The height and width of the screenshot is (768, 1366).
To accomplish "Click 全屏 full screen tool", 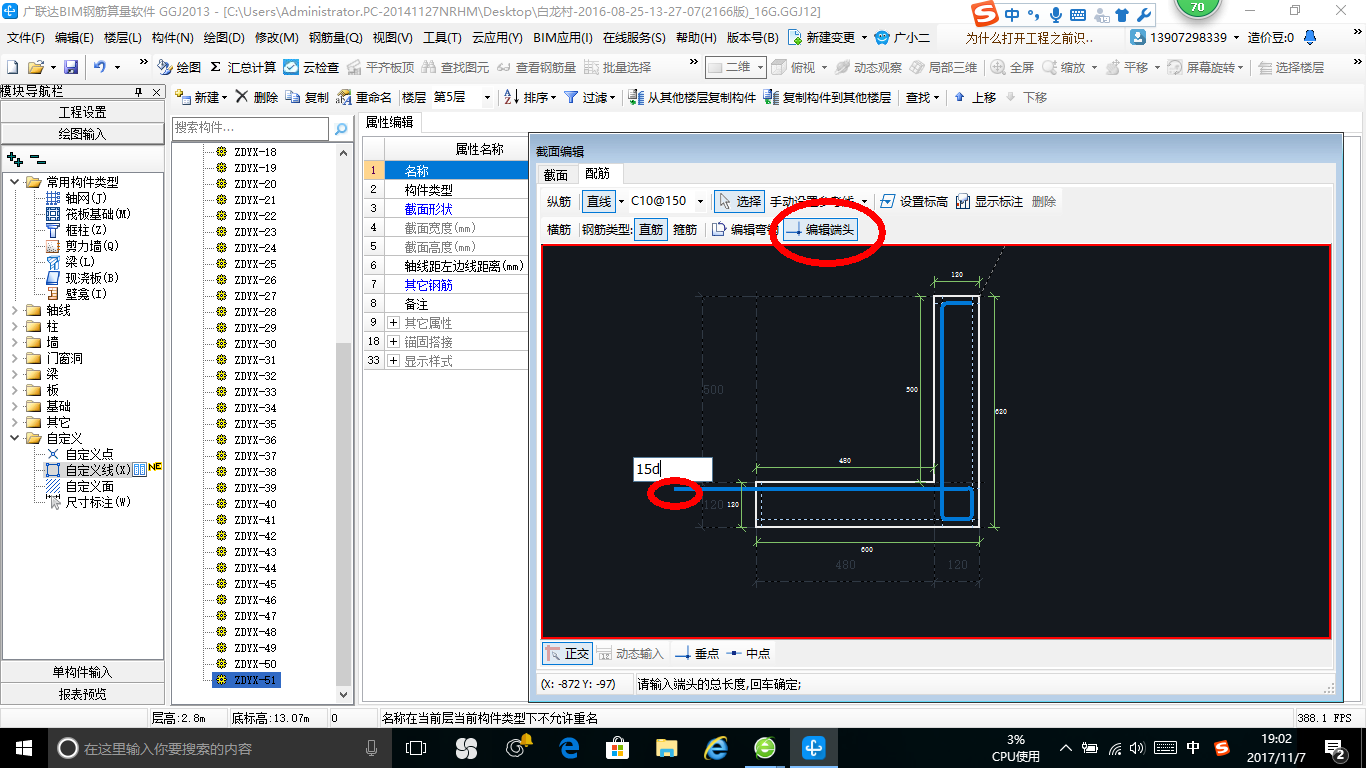I will pos(1013,67).
